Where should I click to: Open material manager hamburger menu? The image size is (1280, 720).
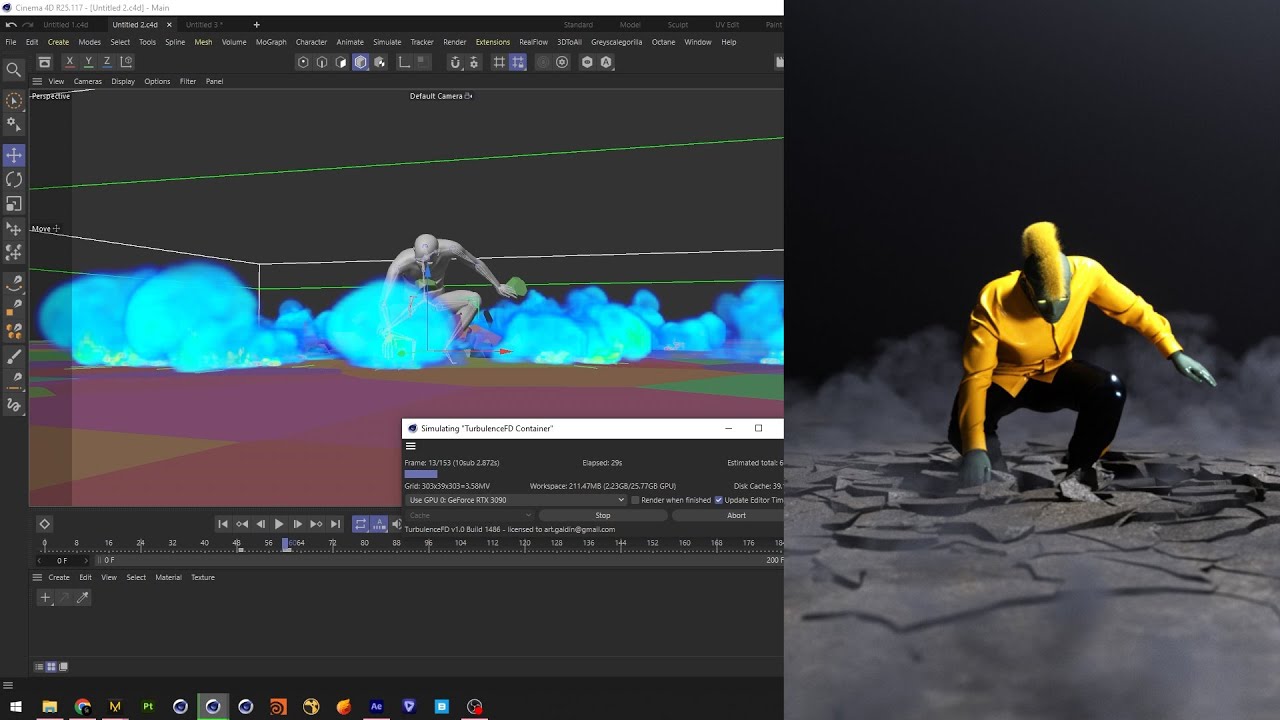pos(37,577)
